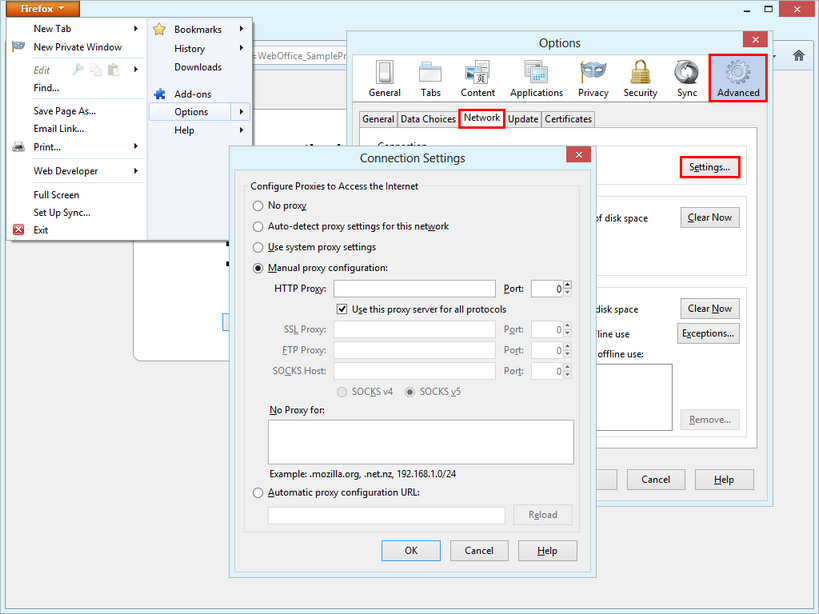Select the Content options panel

click(477, 78)
